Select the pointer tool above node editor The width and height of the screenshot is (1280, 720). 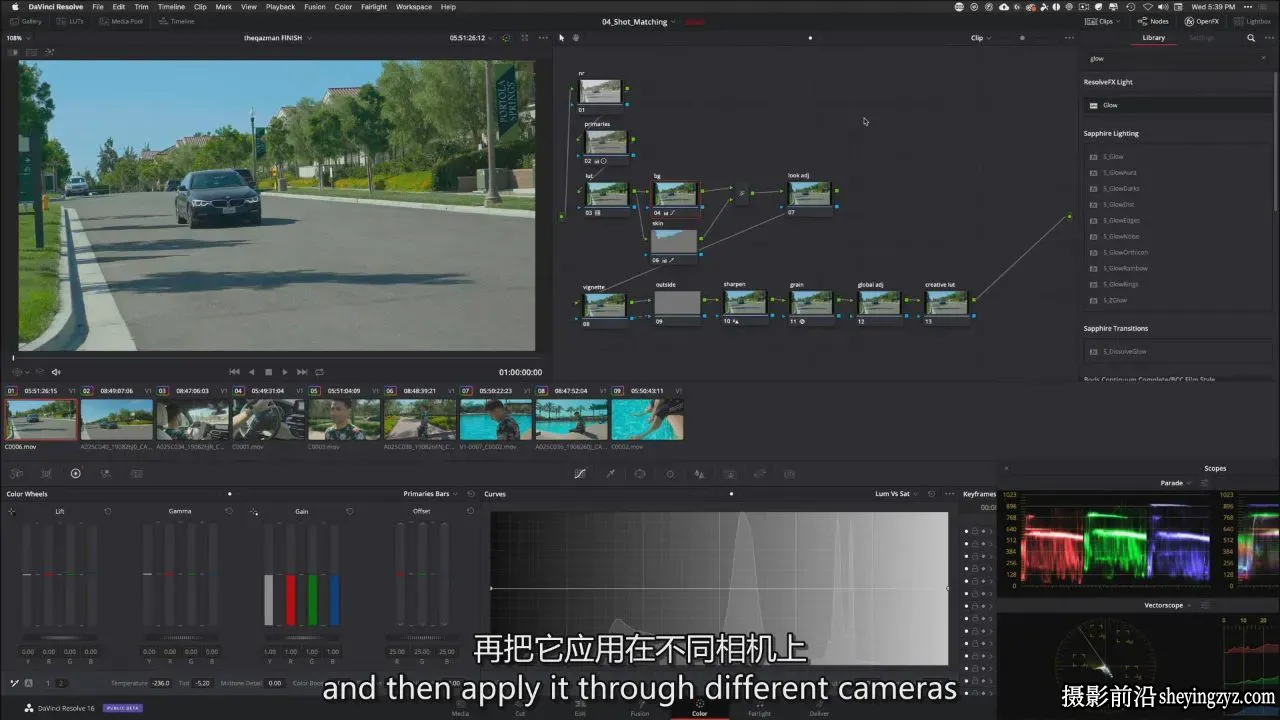tap(561, 38)
